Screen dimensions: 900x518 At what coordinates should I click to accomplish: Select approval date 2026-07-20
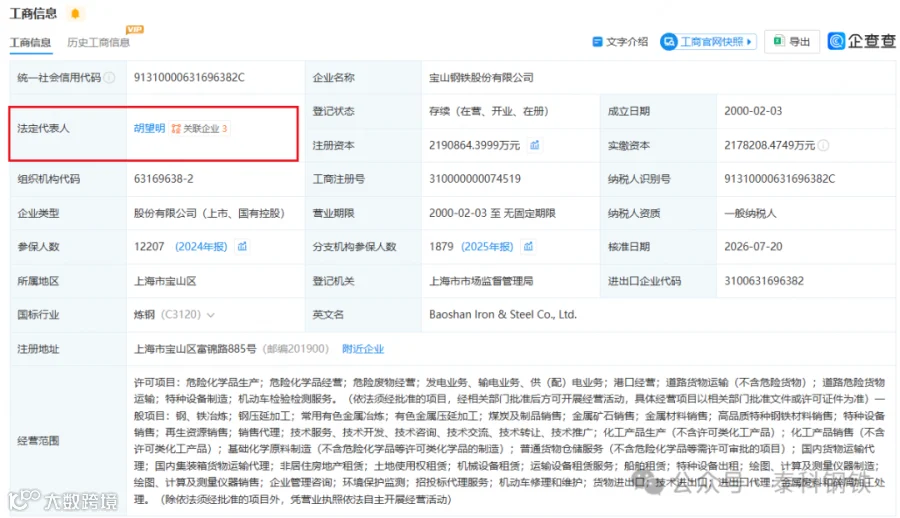(x=753, y=246)
